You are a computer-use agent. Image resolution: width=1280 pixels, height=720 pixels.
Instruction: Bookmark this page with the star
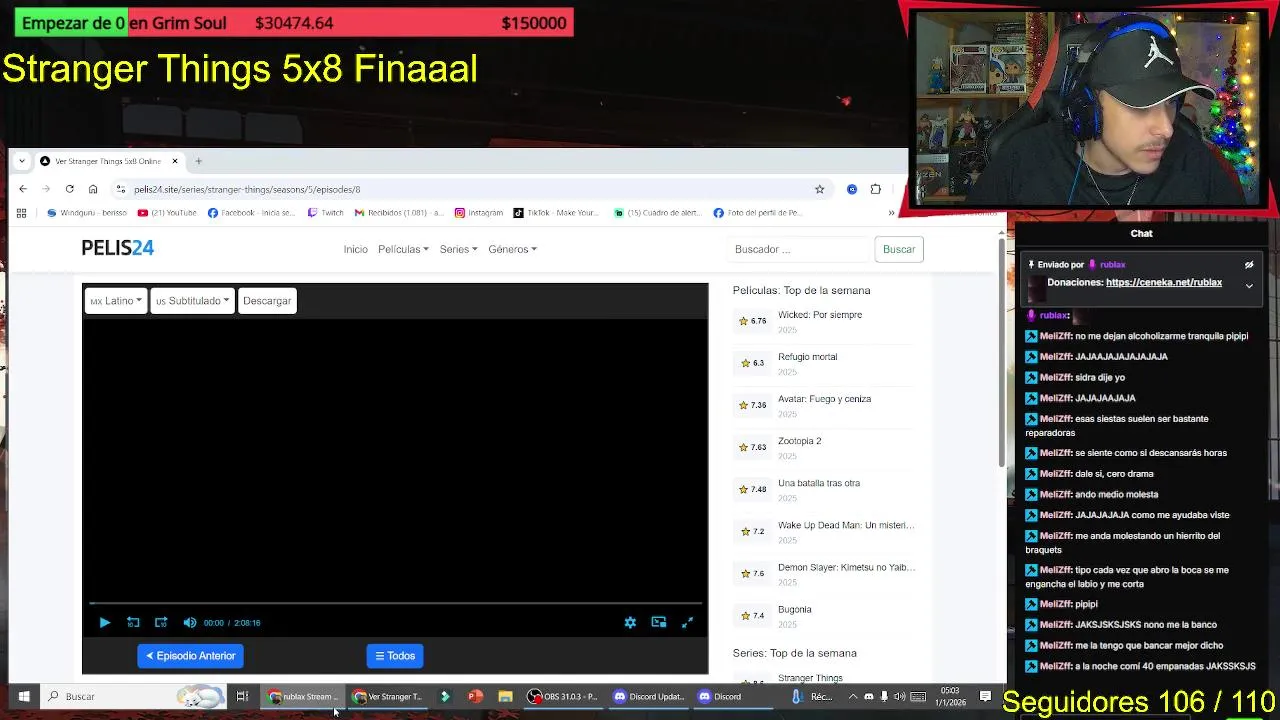(x=819, y=189)
